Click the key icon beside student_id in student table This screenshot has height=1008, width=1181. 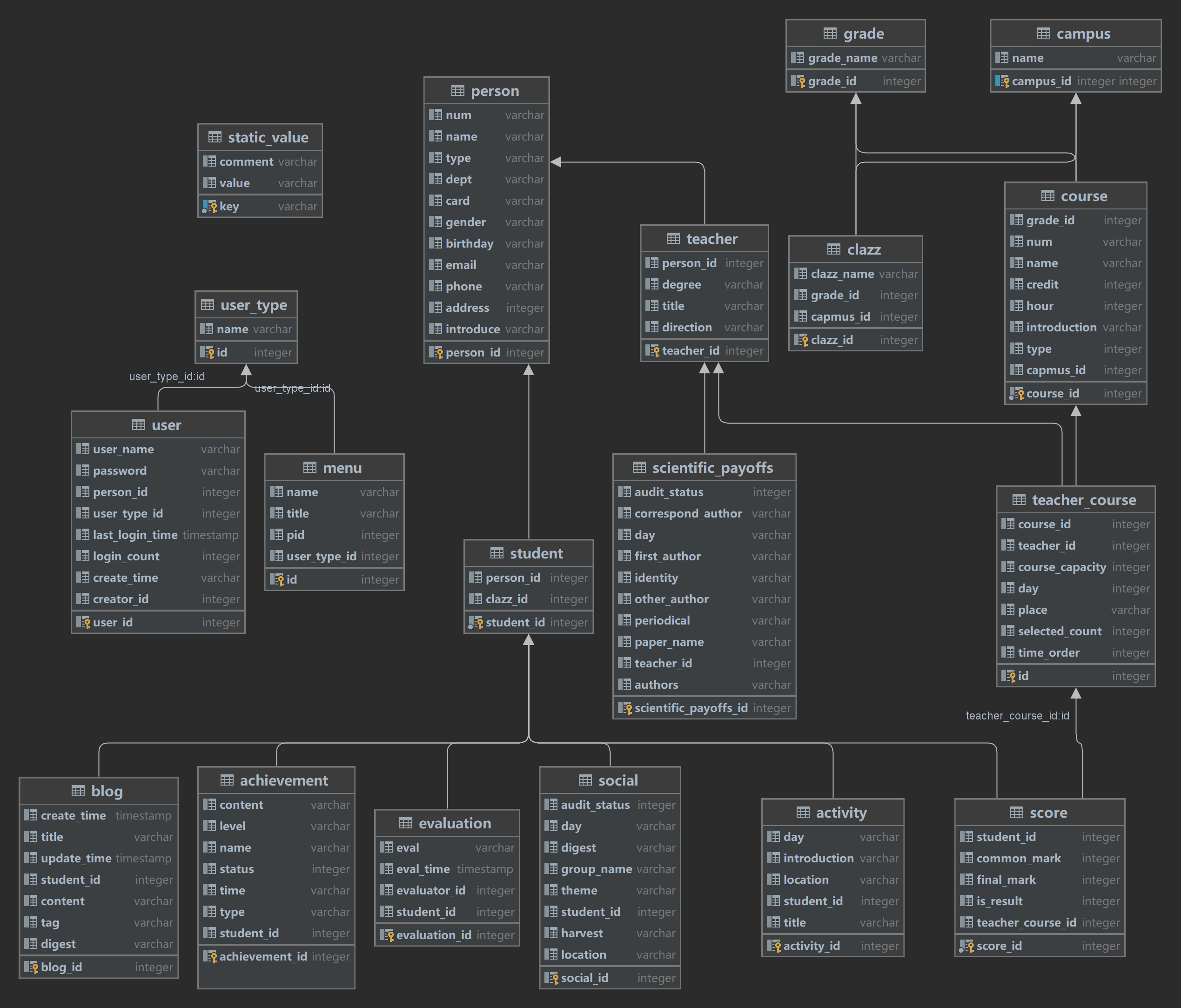pyautogui.click(x=476, y=623)
